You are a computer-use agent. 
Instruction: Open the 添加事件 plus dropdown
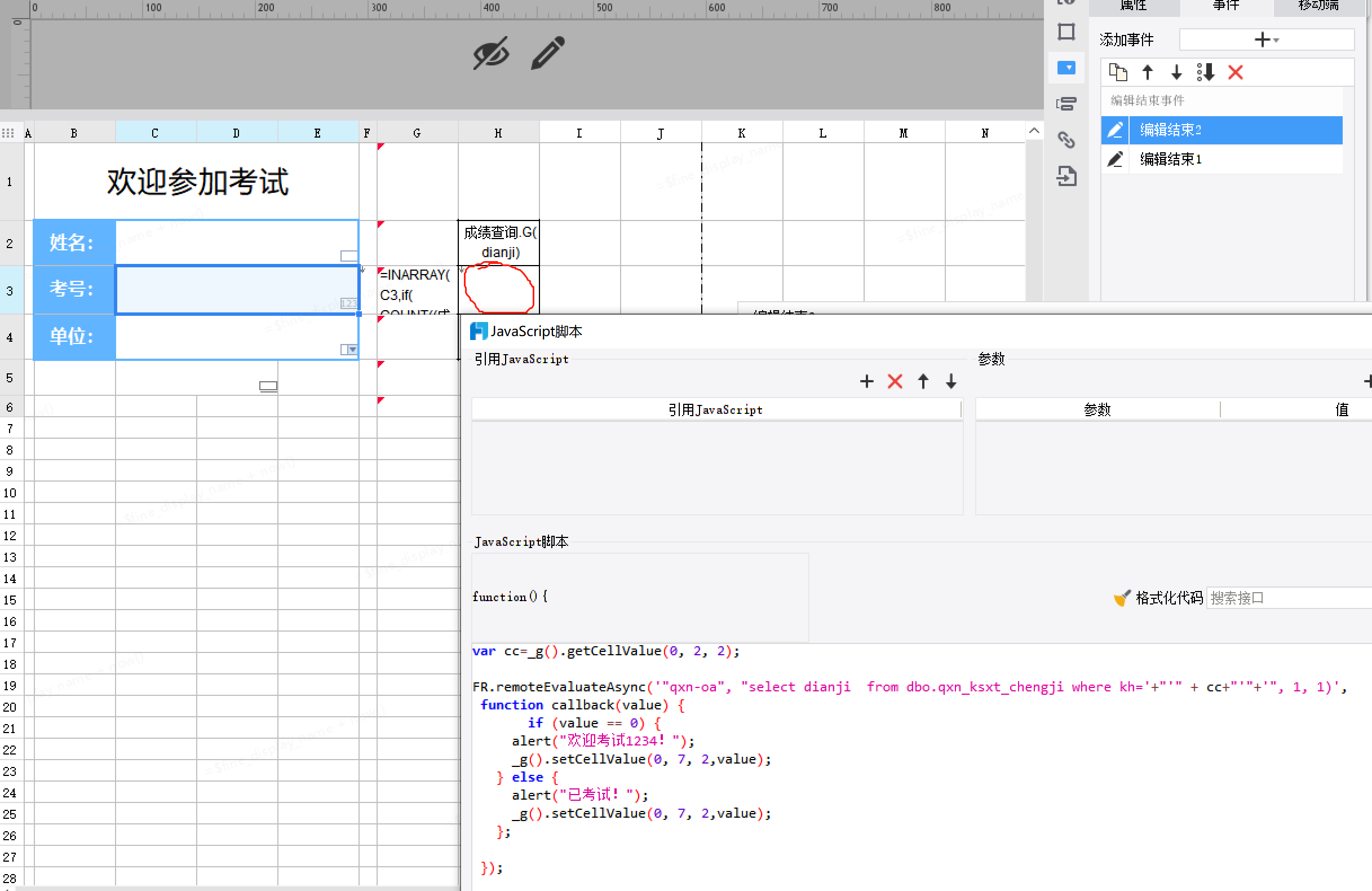coord(1267,40)
